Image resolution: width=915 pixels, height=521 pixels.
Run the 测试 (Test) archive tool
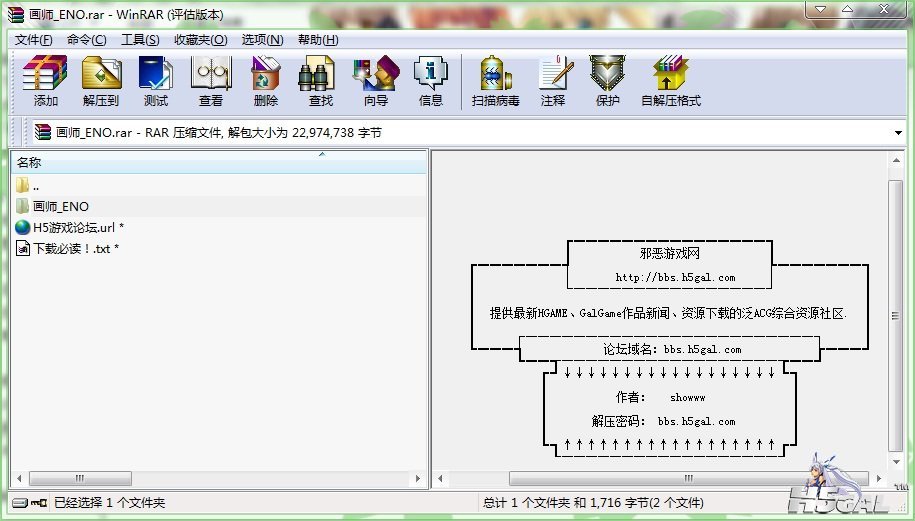156,81
